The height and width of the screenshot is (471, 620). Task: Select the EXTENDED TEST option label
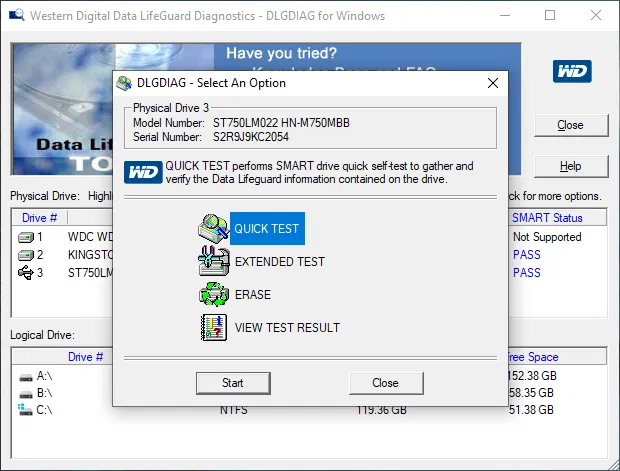(x=280, y=262)
